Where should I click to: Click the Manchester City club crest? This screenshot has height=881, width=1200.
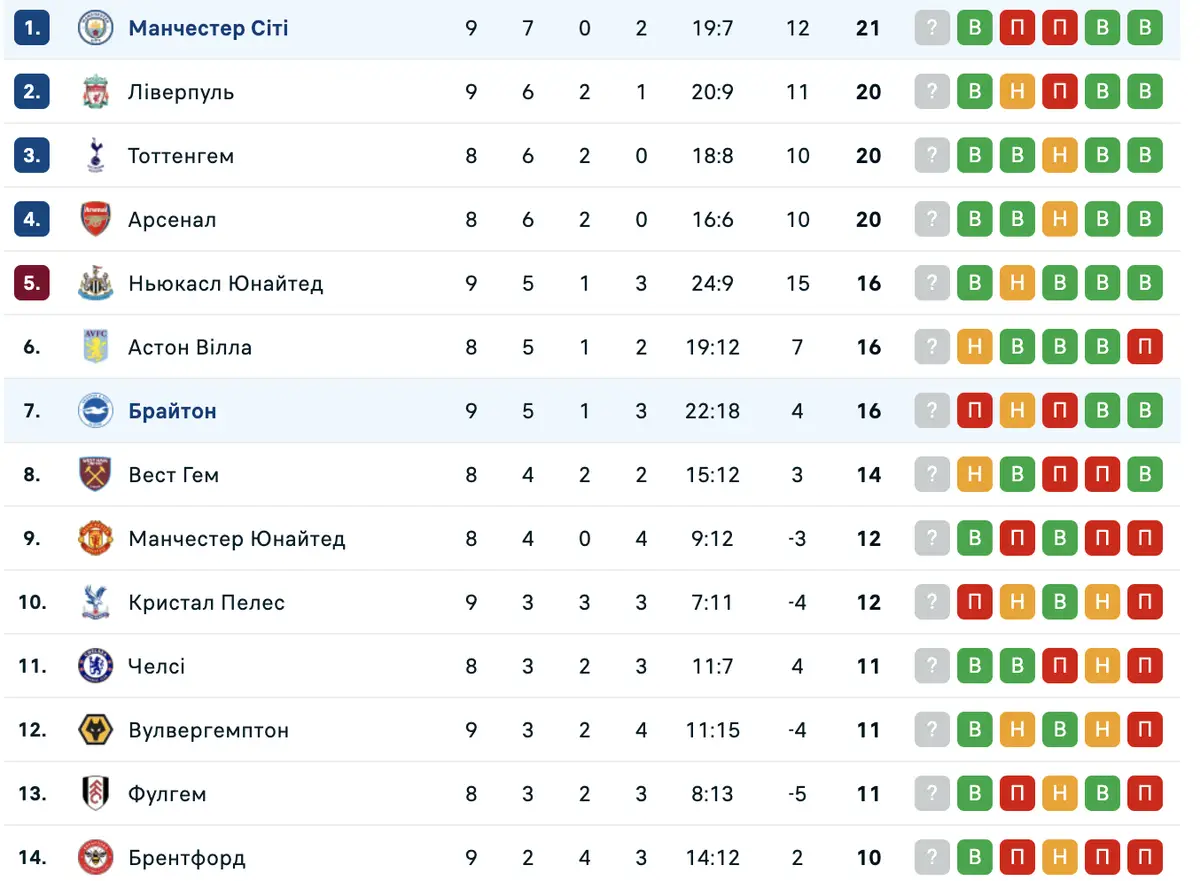pyautogui.click(x=96, y=28)
